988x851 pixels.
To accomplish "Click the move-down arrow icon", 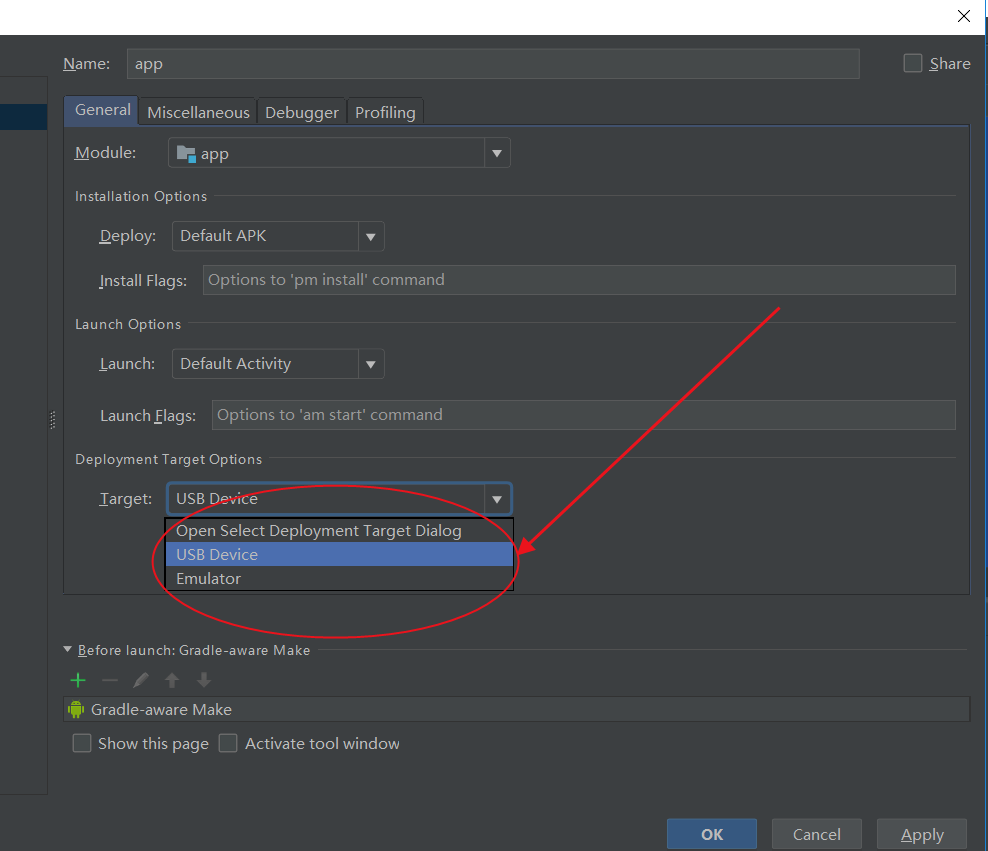I will pyautogui.click(x=204, y=680).
